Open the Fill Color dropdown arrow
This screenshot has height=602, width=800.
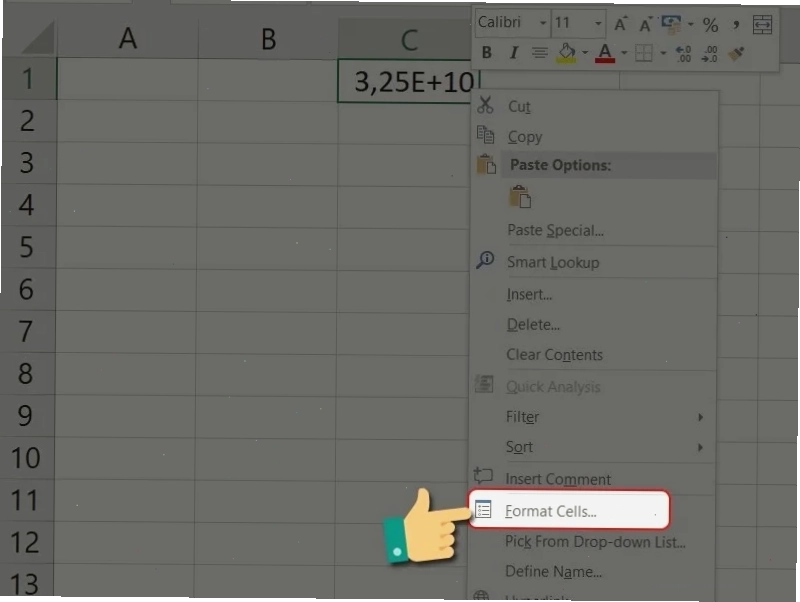(x=585, y=53)
